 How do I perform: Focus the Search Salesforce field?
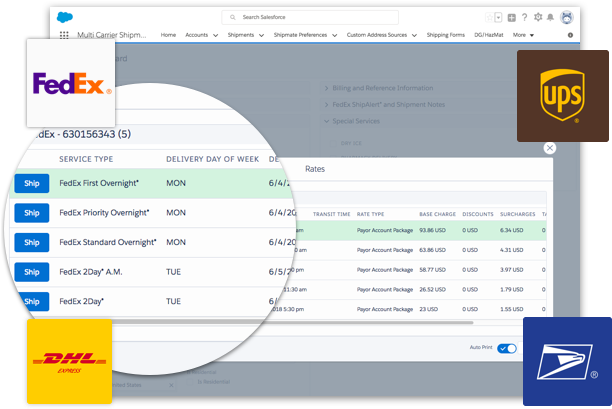click(x=310, y=17)
